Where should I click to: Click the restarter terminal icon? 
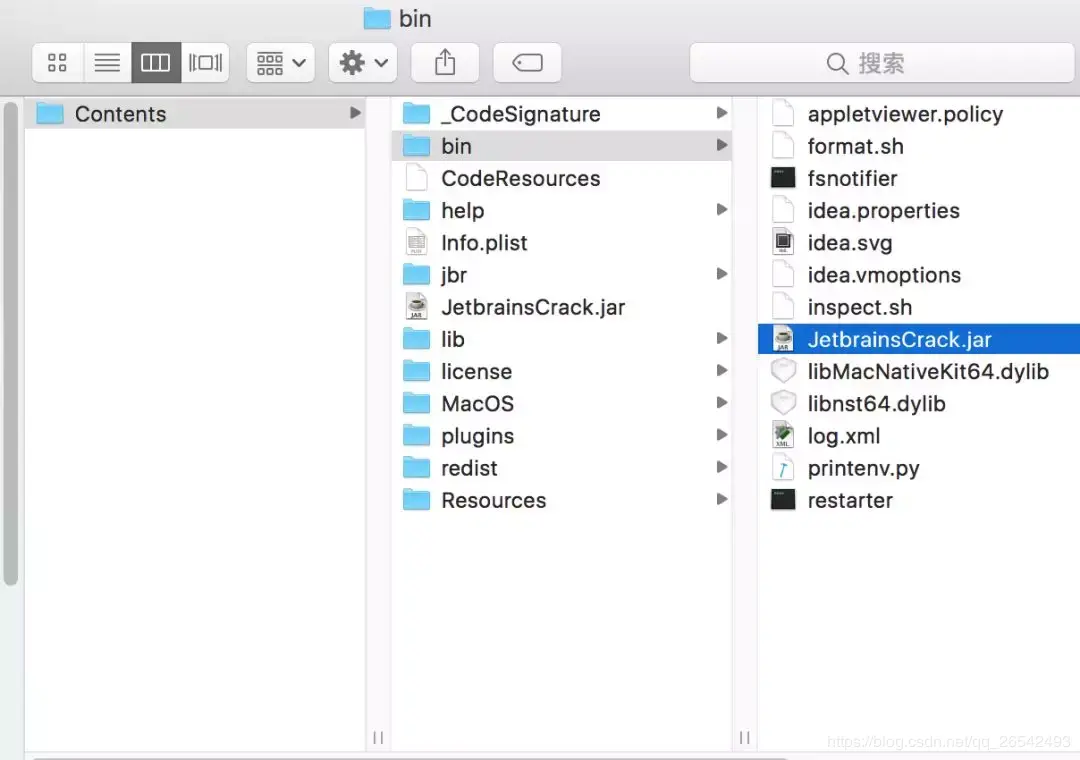(x=782, y=500)
